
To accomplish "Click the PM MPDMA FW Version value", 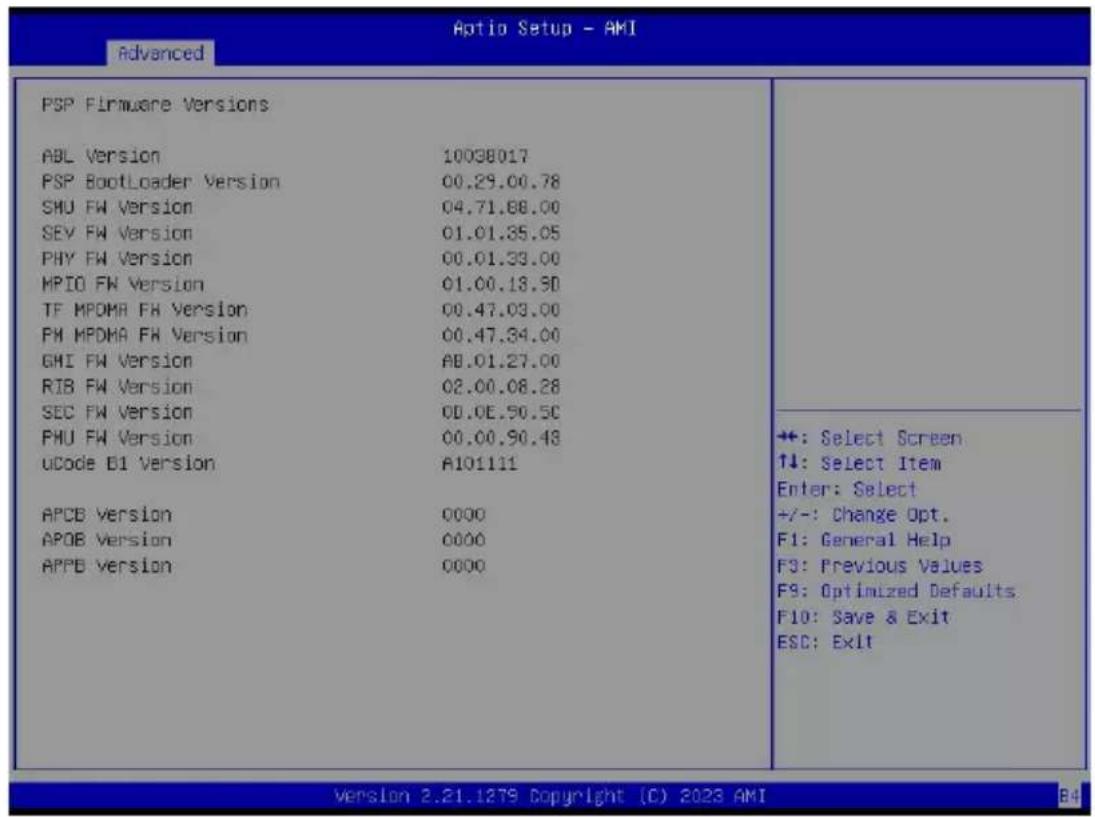I will click(501, 335).
